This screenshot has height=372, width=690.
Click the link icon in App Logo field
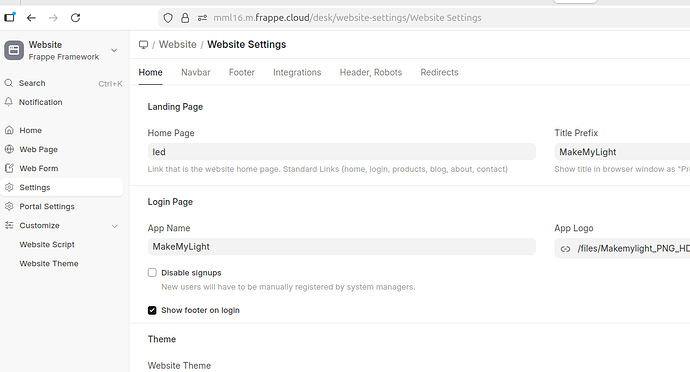[x=565, y=249]
